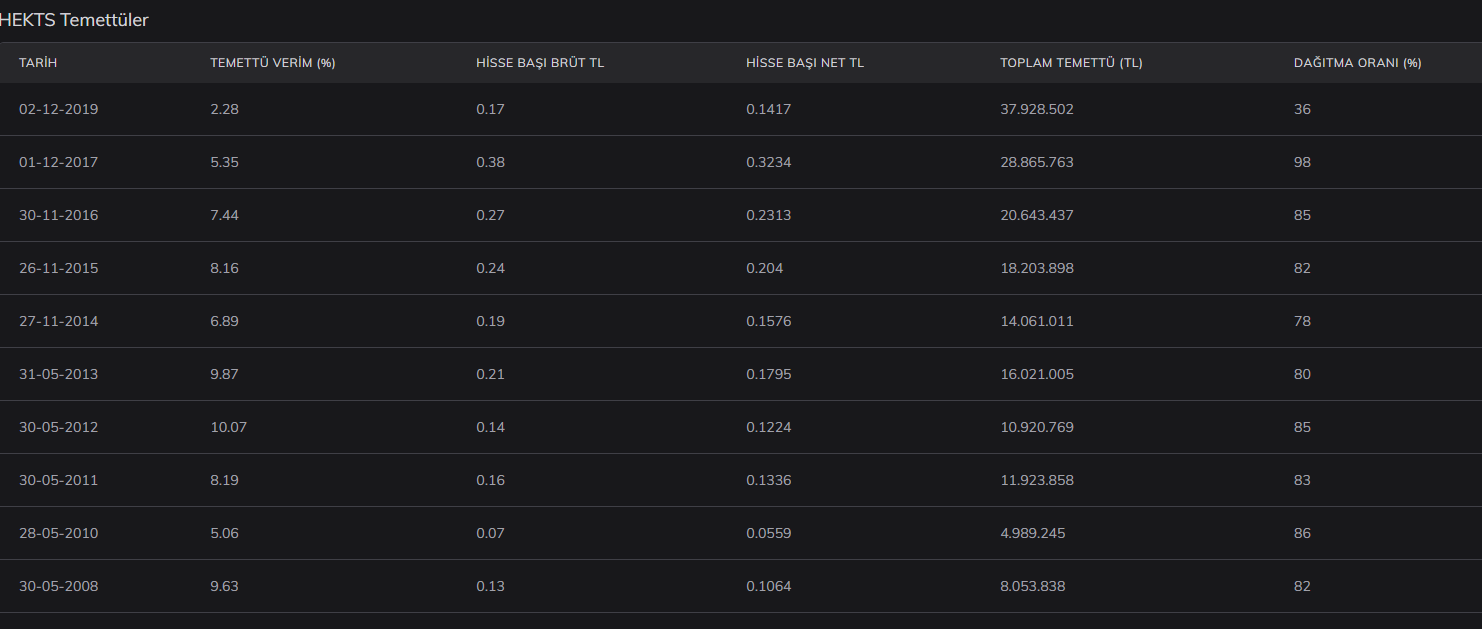Click gross per share value 0.13

point(490,586)
